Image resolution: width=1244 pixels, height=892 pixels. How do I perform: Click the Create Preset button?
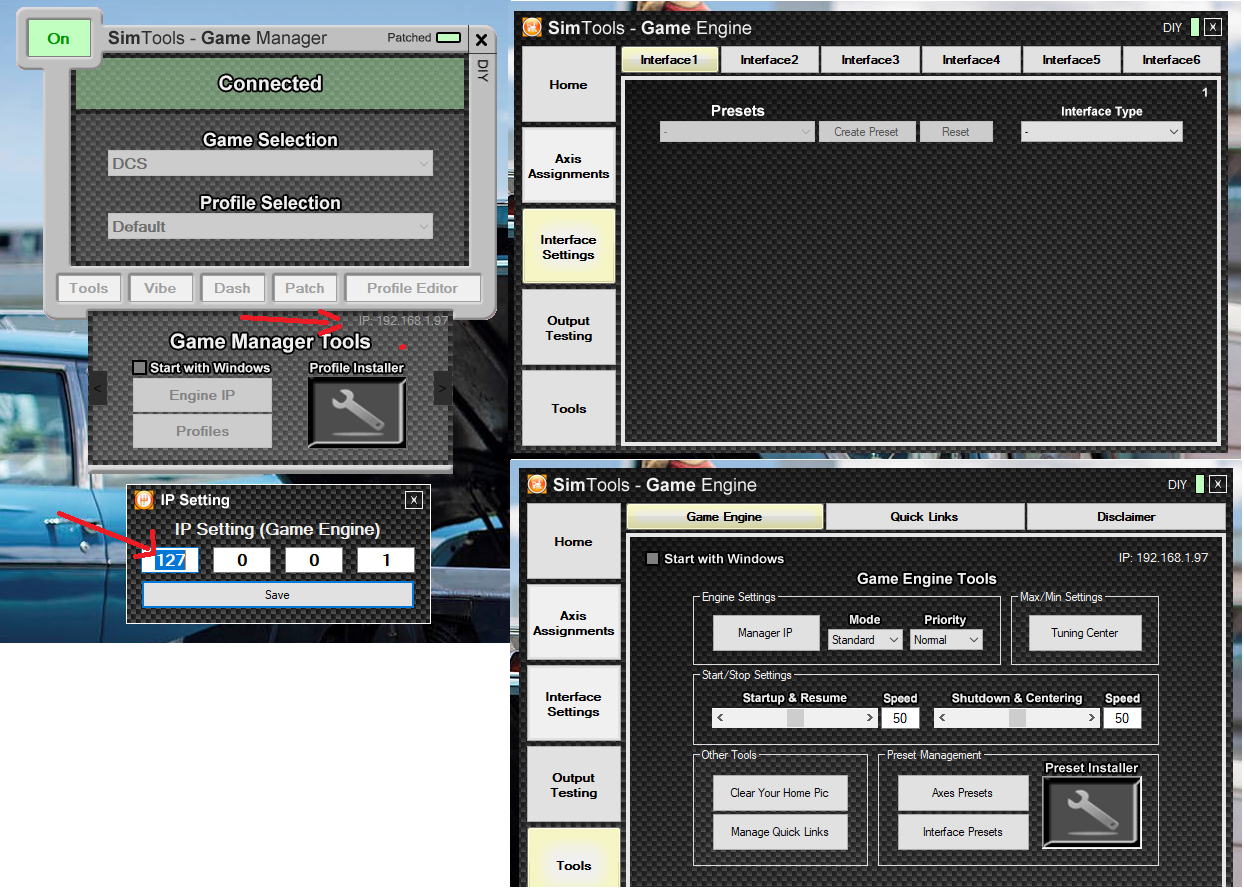[x=867, y=131]
